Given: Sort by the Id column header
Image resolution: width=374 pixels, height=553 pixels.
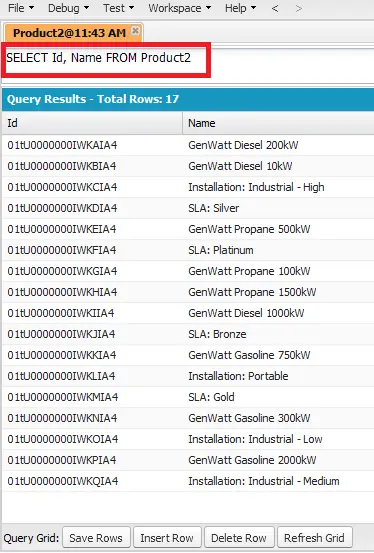Looking at the screenshot, I should 92,123.
